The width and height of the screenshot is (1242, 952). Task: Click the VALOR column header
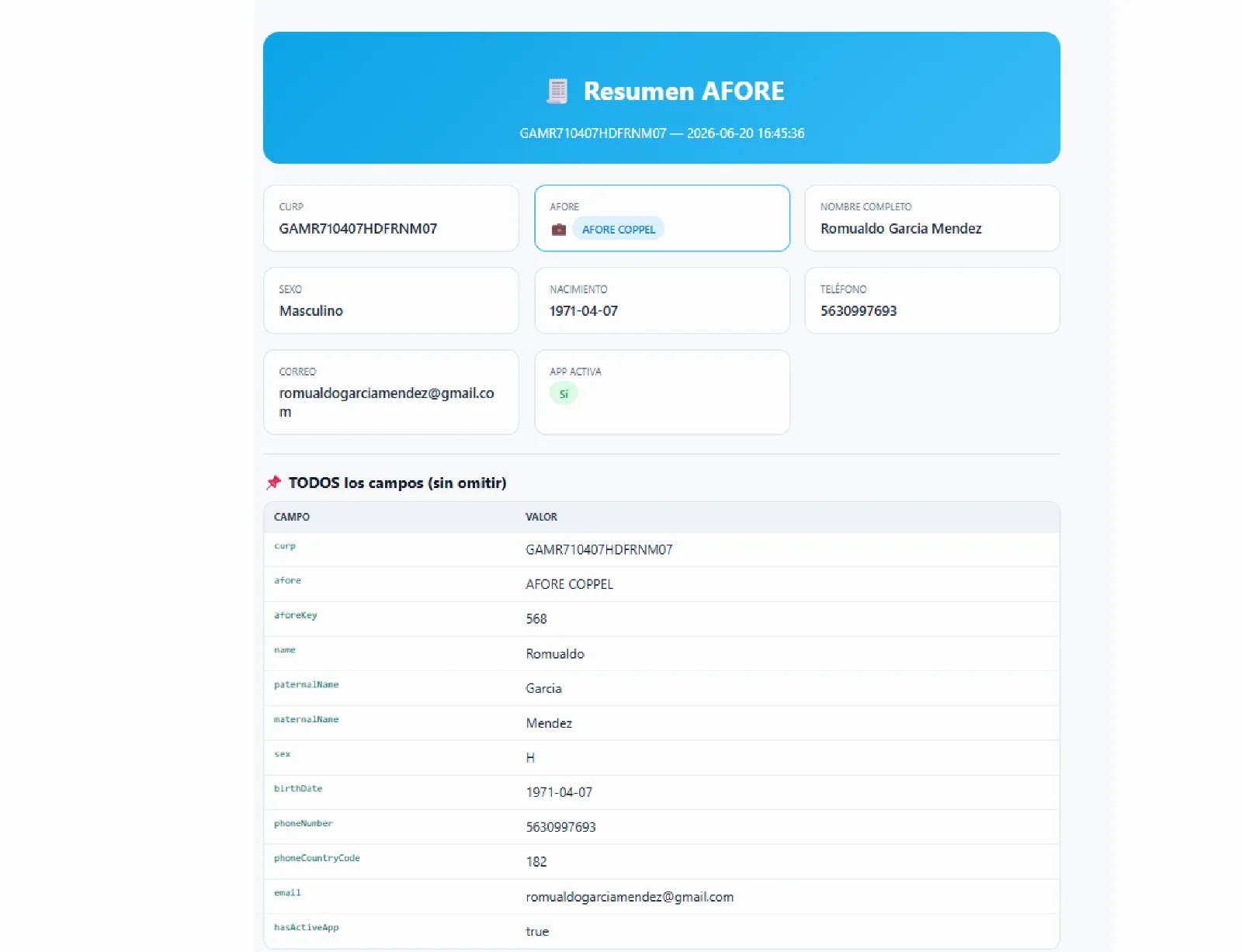point(541,517)
